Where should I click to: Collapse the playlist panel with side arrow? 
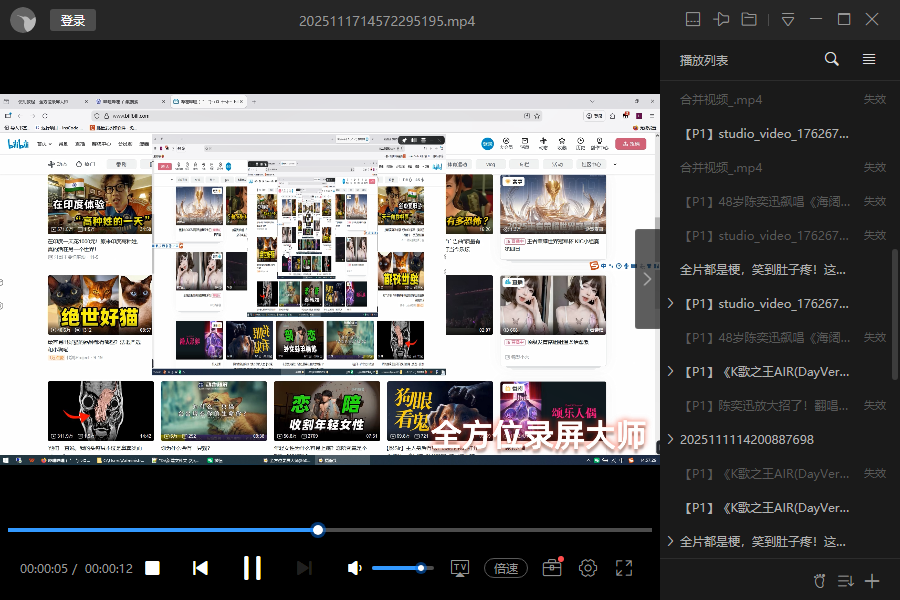647,279
